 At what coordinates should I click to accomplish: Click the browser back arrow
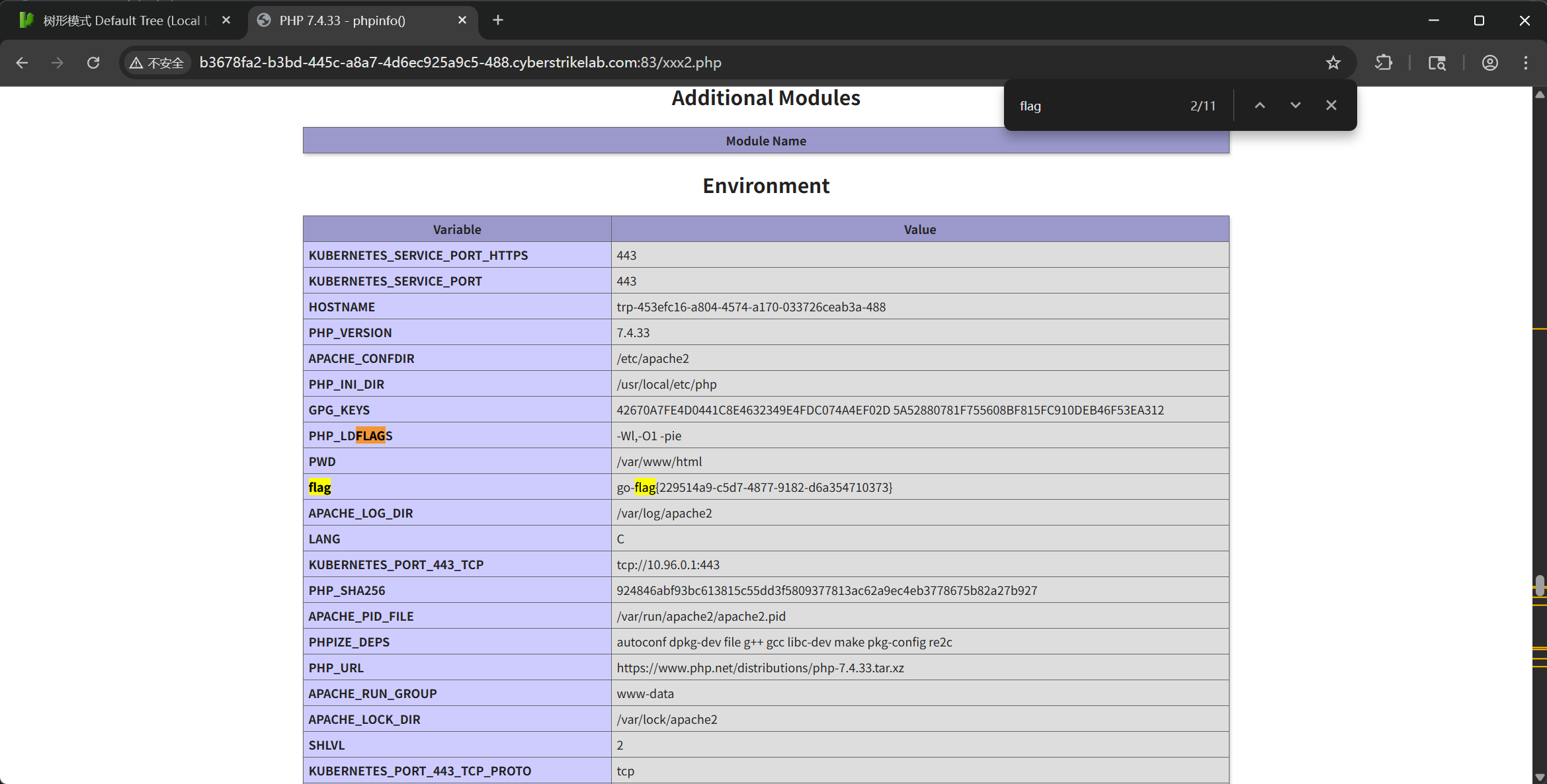[x=22, y=63]
